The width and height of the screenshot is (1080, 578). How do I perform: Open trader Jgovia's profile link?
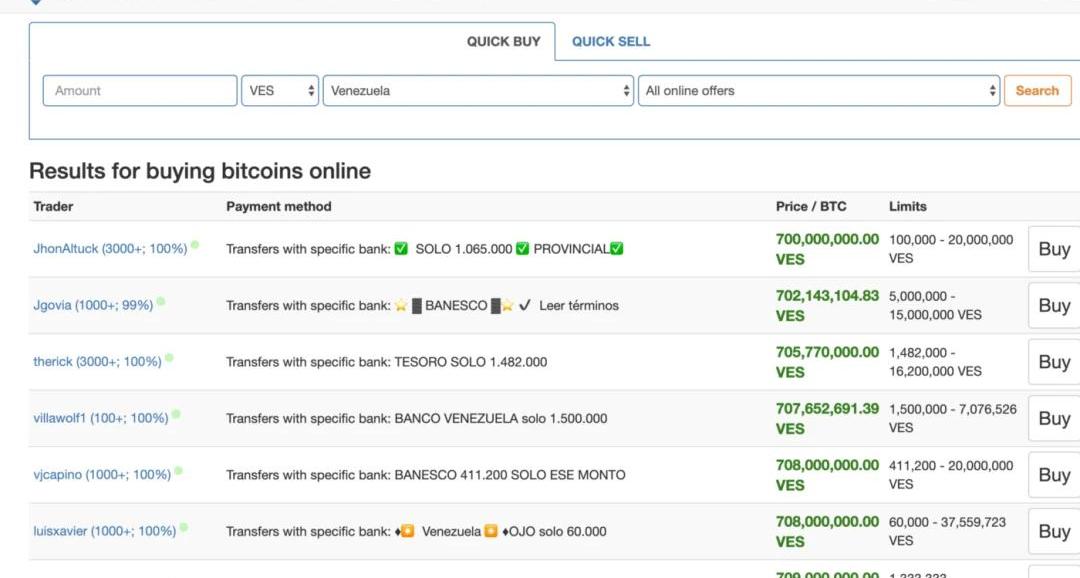(93, 305)
